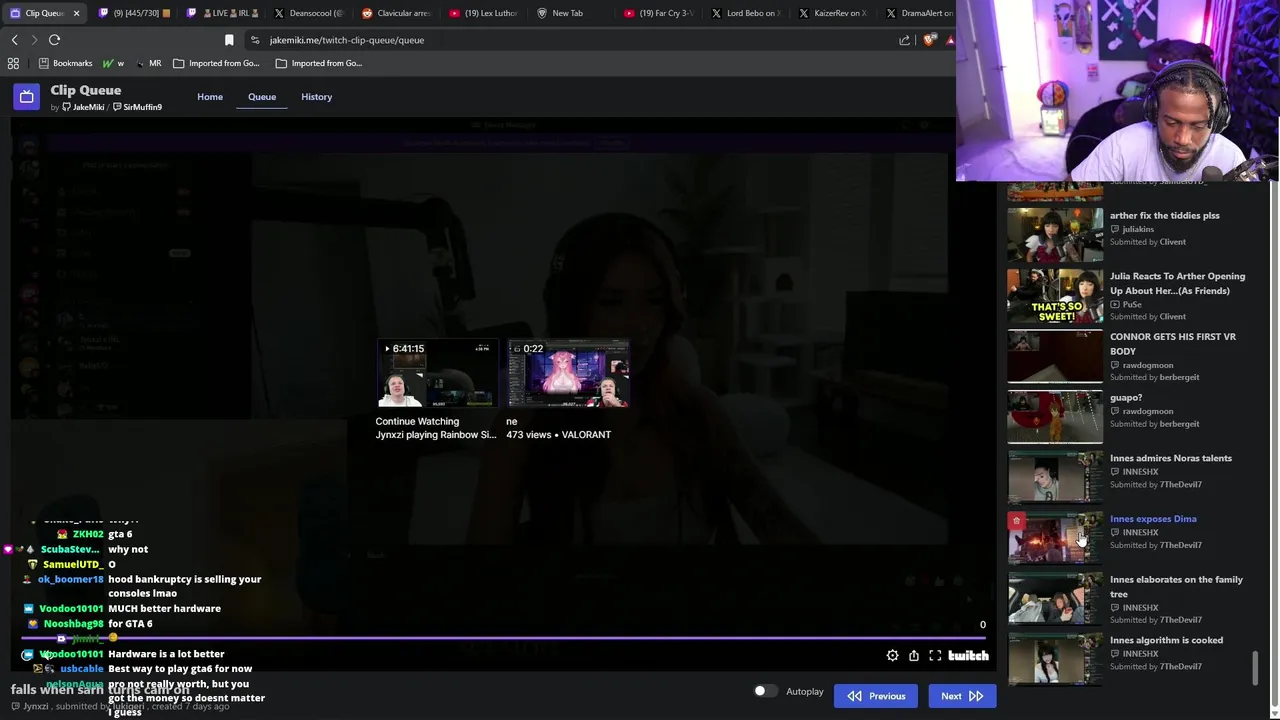
Task: Skip to the Next clip
Action: (962, 696)
